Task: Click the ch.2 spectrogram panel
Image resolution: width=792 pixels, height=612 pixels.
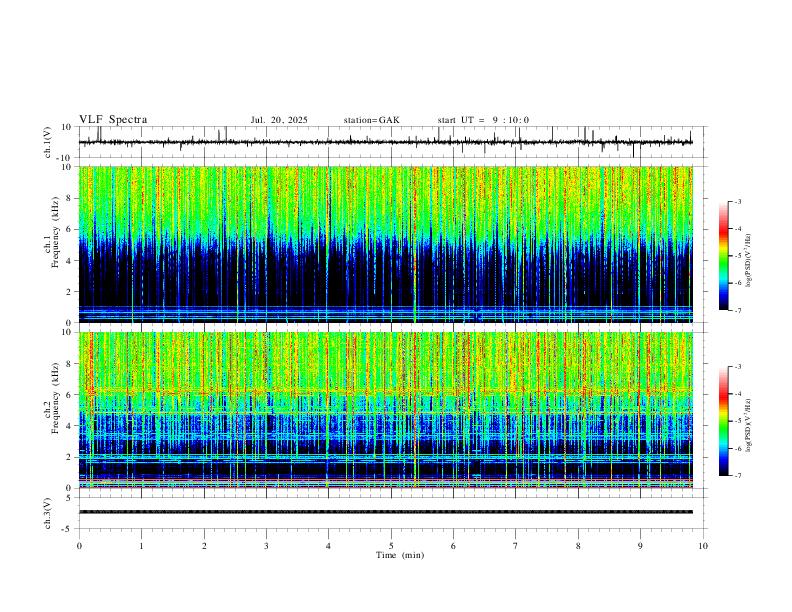Action: click(386, 410)
